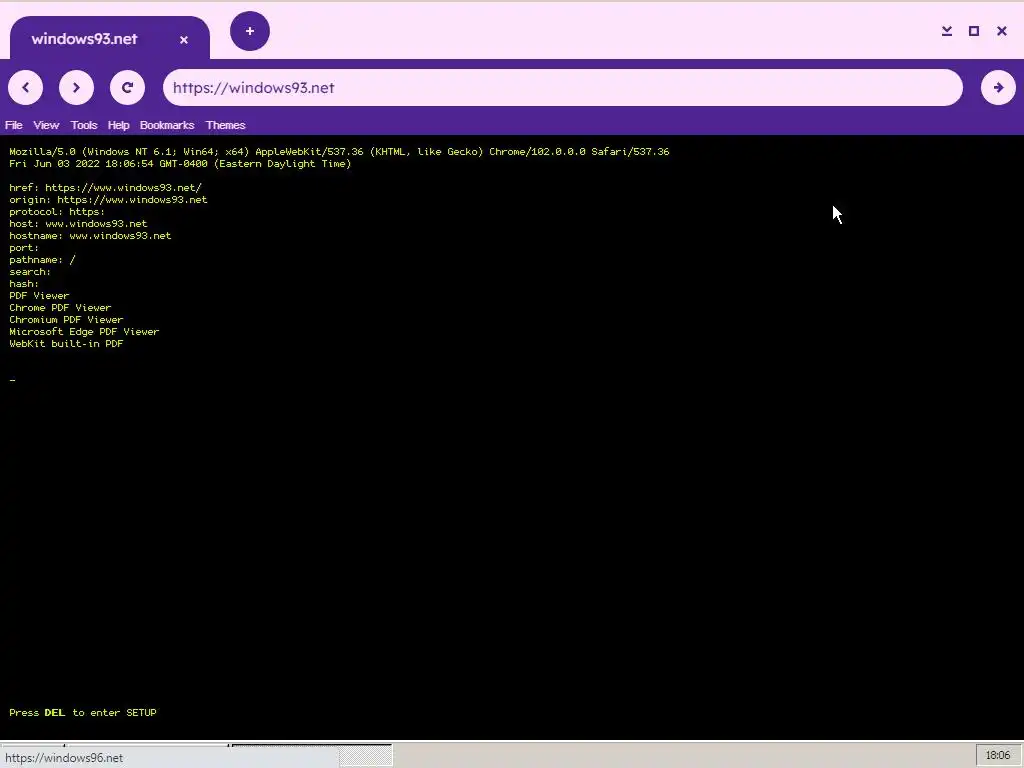
Task: Click the origin: https://www.windows93.net line
Action: click(108, 200)
